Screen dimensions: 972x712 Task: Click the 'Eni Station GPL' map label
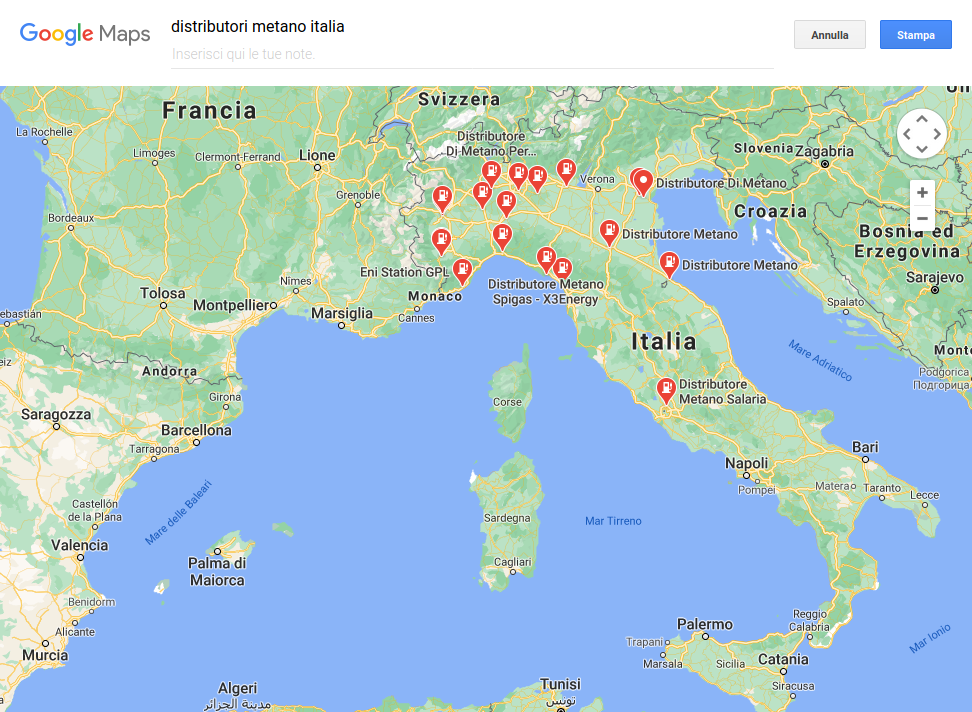404,272
